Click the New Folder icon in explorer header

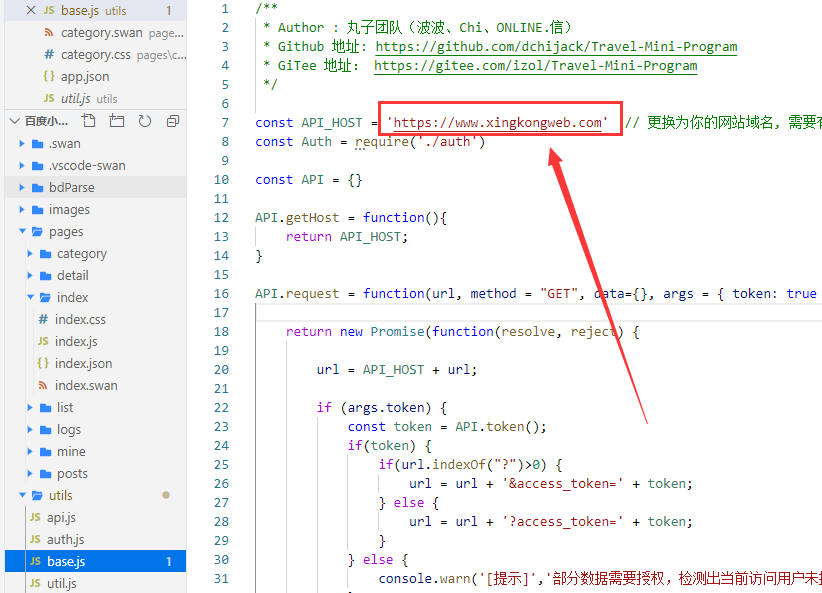click(x=117, y=121)
